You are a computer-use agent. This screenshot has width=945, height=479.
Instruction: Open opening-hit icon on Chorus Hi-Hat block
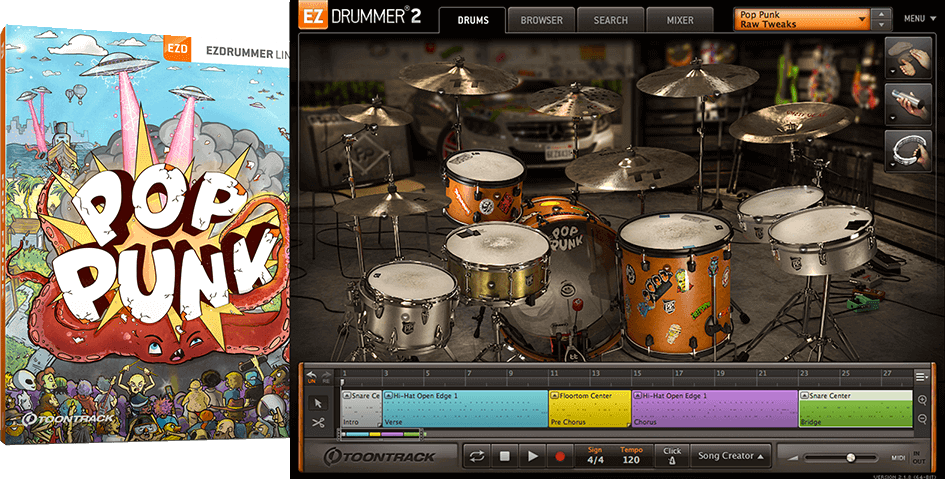coord(638,396)
